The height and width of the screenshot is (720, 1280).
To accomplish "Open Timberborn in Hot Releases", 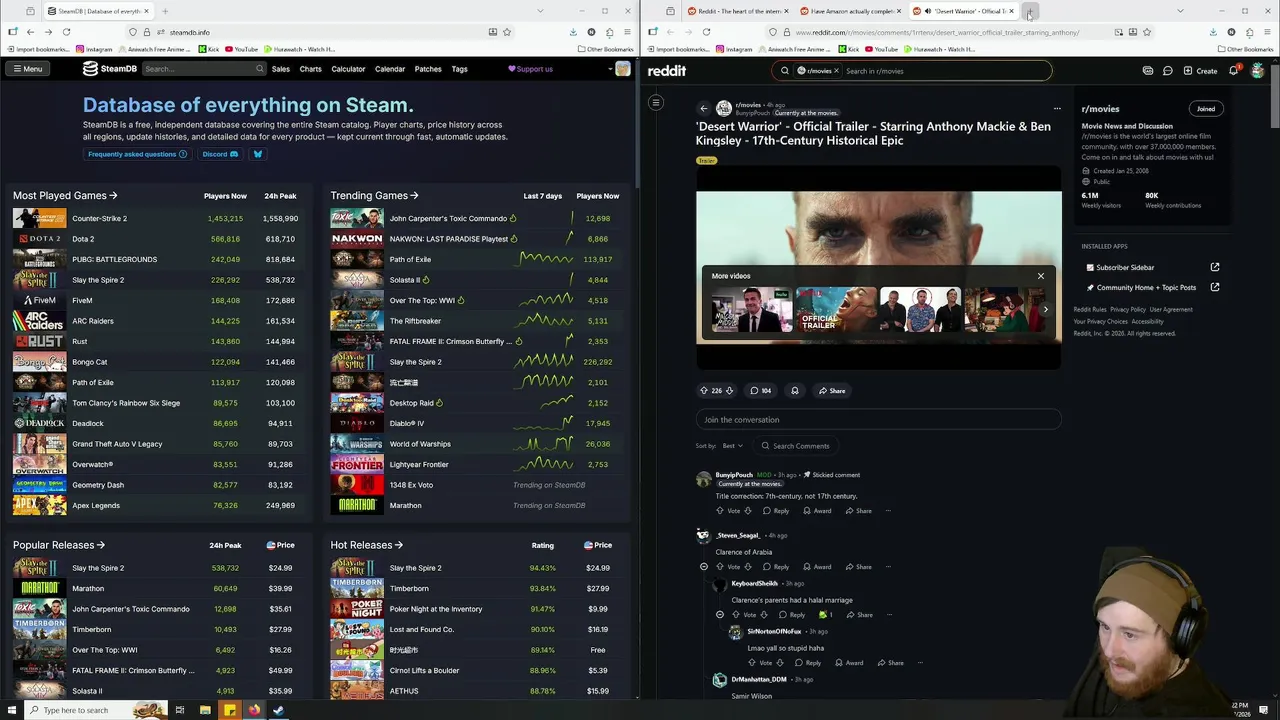I will [x=409, y=588].
